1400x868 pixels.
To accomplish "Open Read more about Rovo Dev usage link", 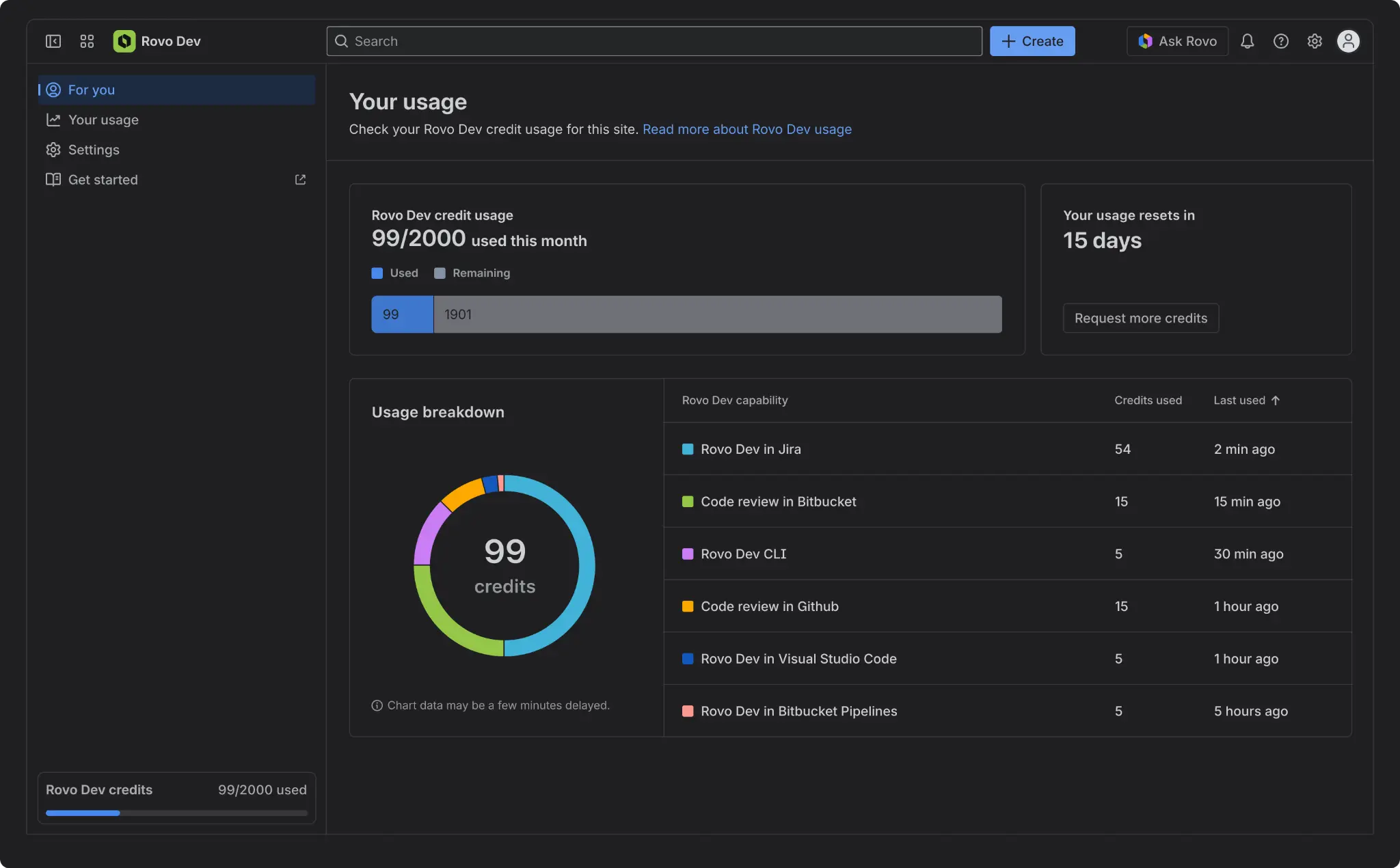I will [x=746, y=129].
